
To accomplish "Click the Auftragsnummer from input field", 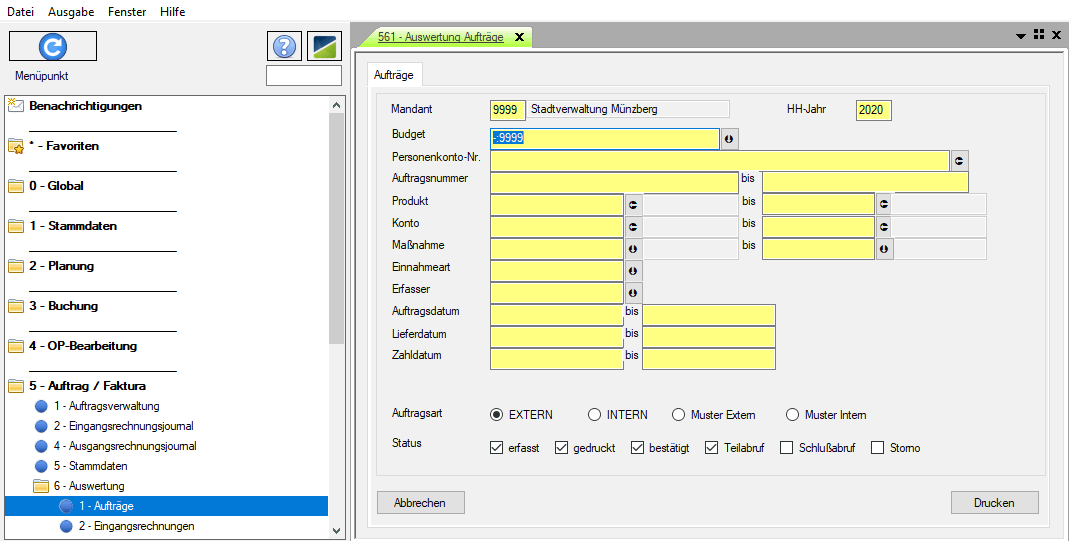I will 614,182.
